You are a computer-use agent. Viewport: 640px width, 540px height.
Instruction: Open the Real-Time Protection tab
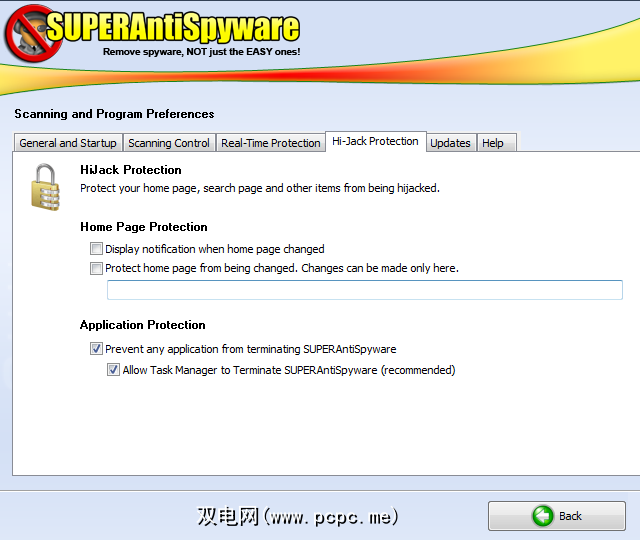pyautogui.click(x=271, y=143)
